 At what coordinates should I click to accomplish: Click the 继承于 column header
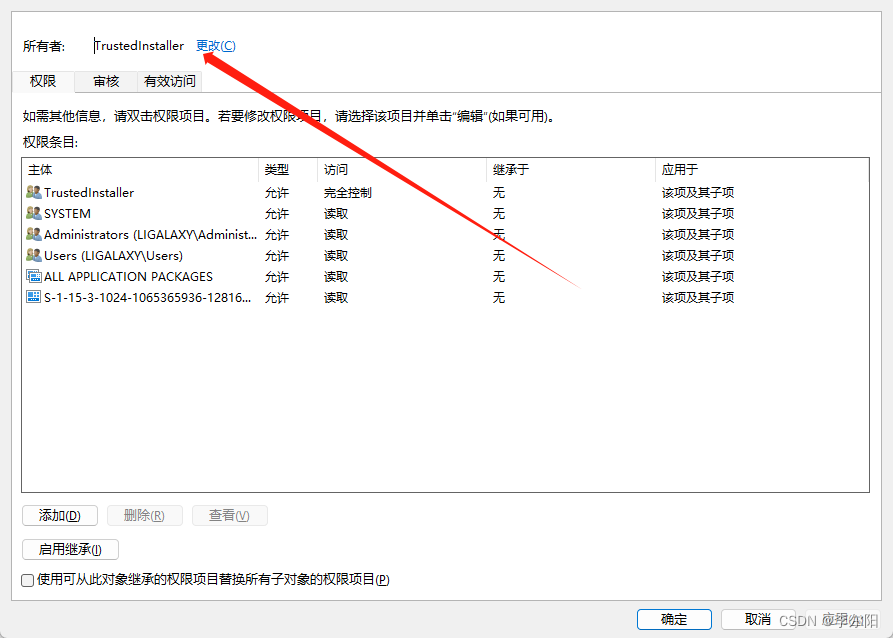[570, 169]
